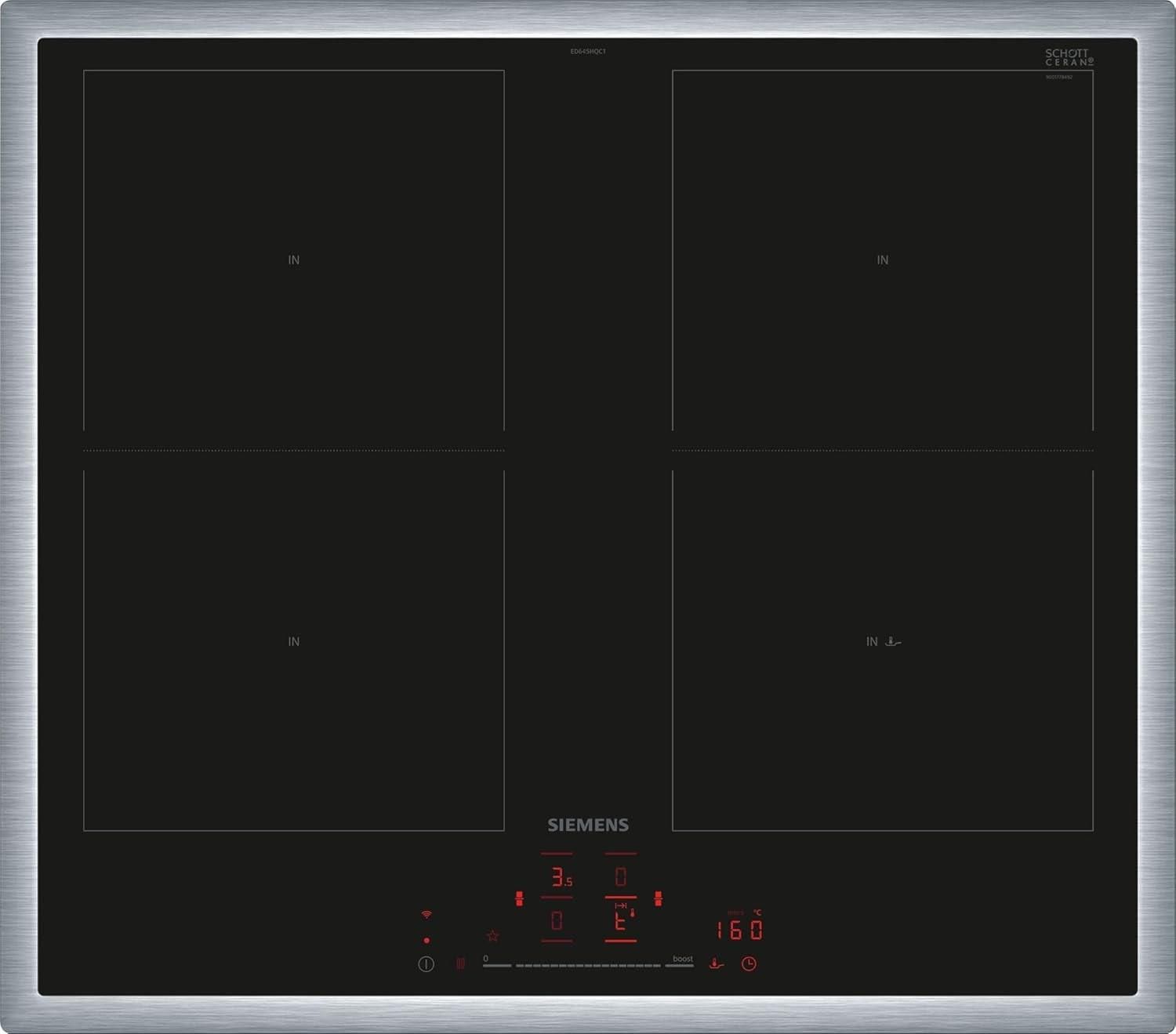Toggle the right flex zone link symbol
The width and height of the screenshot is (1176, 1034).
658,898
